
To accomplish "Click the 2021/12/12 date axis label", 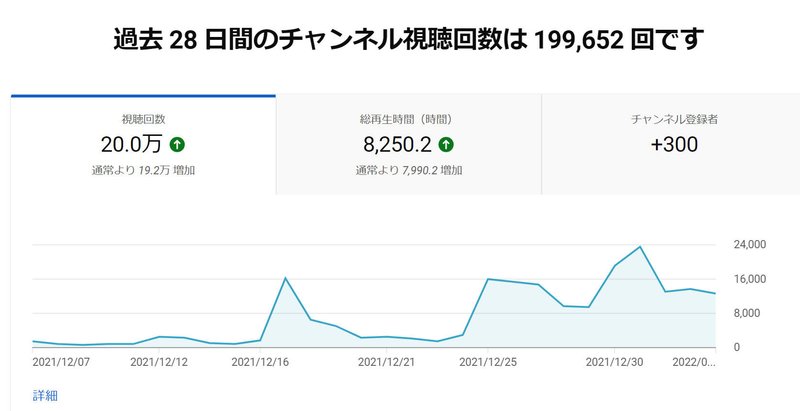I will 159,363.
